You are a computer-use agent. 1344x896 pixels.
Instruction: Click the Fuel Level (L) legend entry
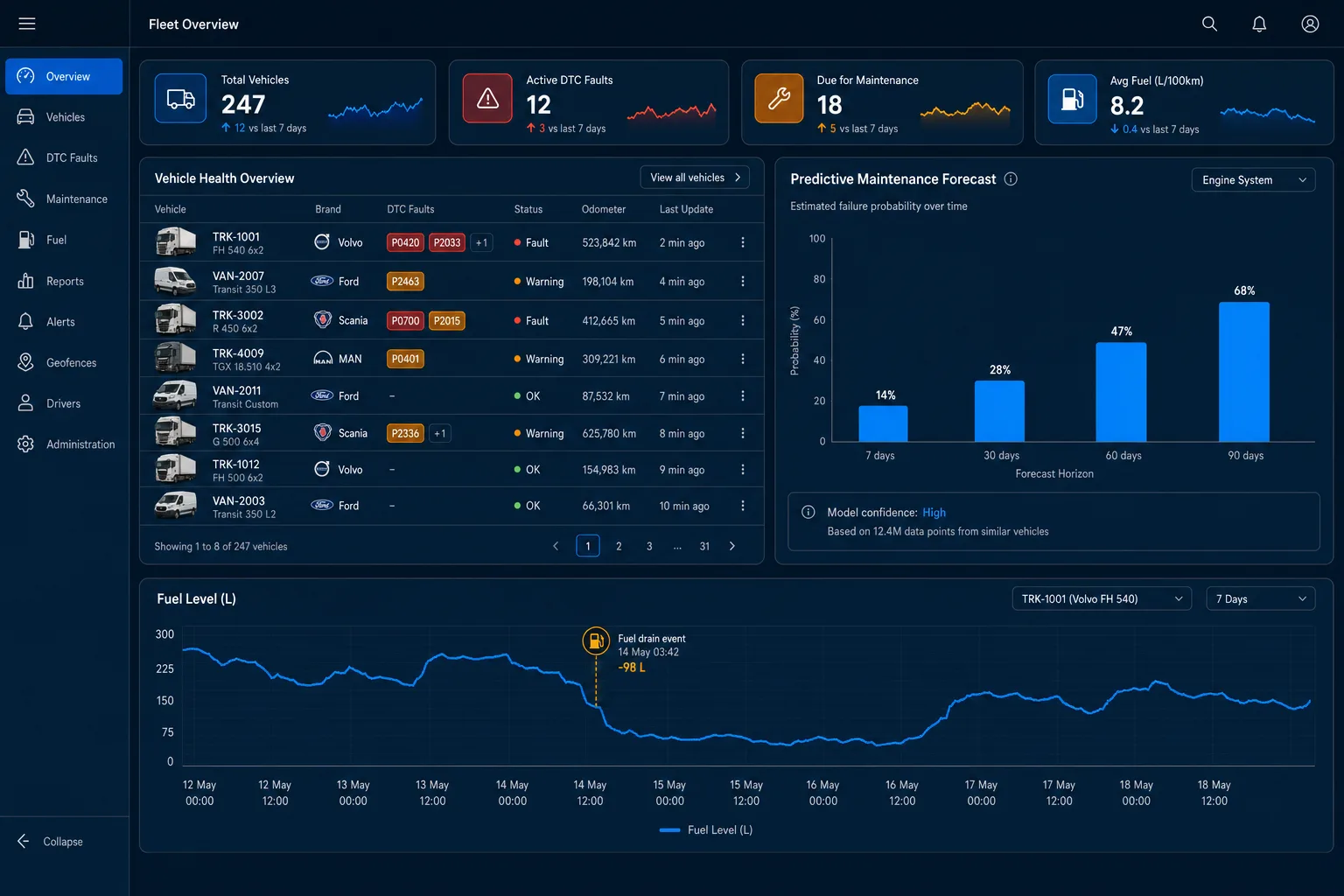pos(706,829)
